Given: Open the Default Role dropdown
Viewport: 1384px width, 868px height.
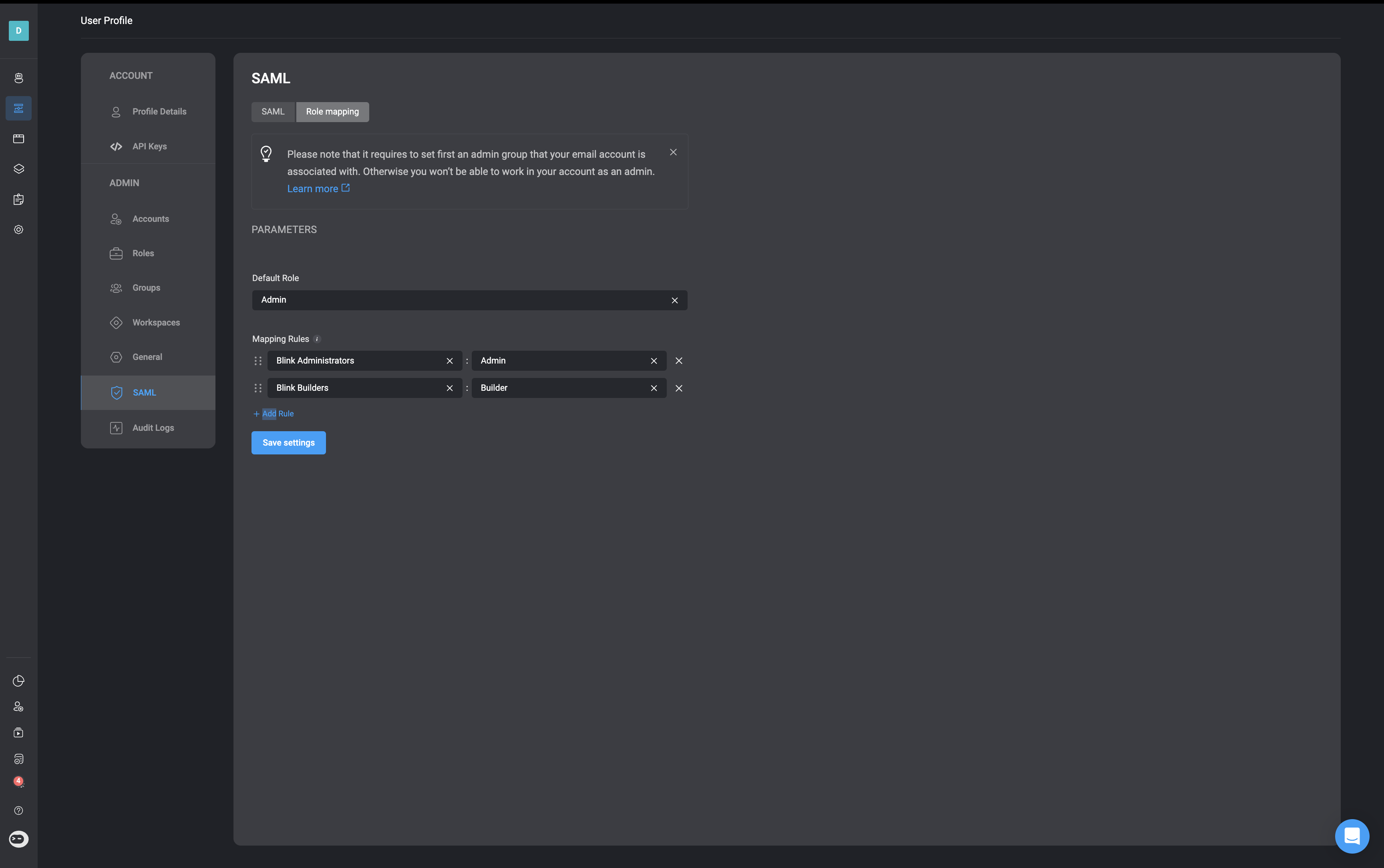Looking at the screenshot, I should (x=459, y=300).
